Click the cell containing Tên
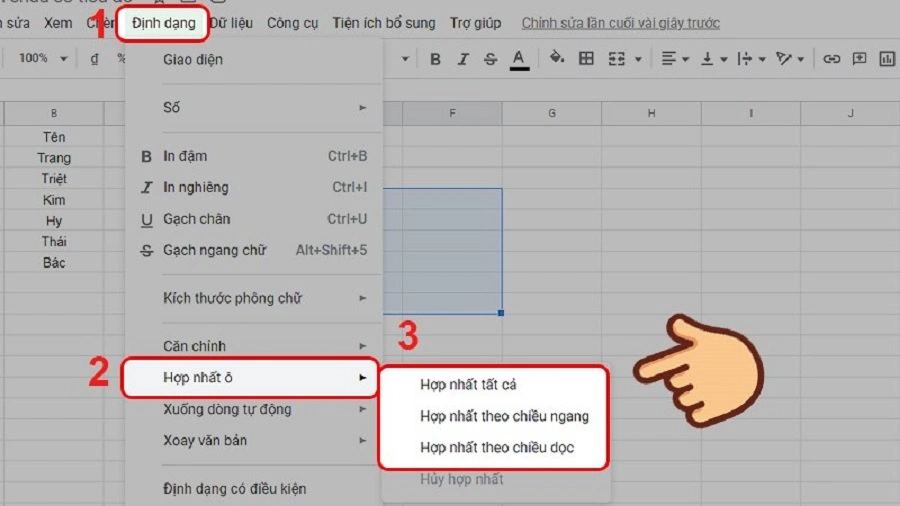Viewport: 900px width, 506px height. pyautogui.click(x=54, y=137)
